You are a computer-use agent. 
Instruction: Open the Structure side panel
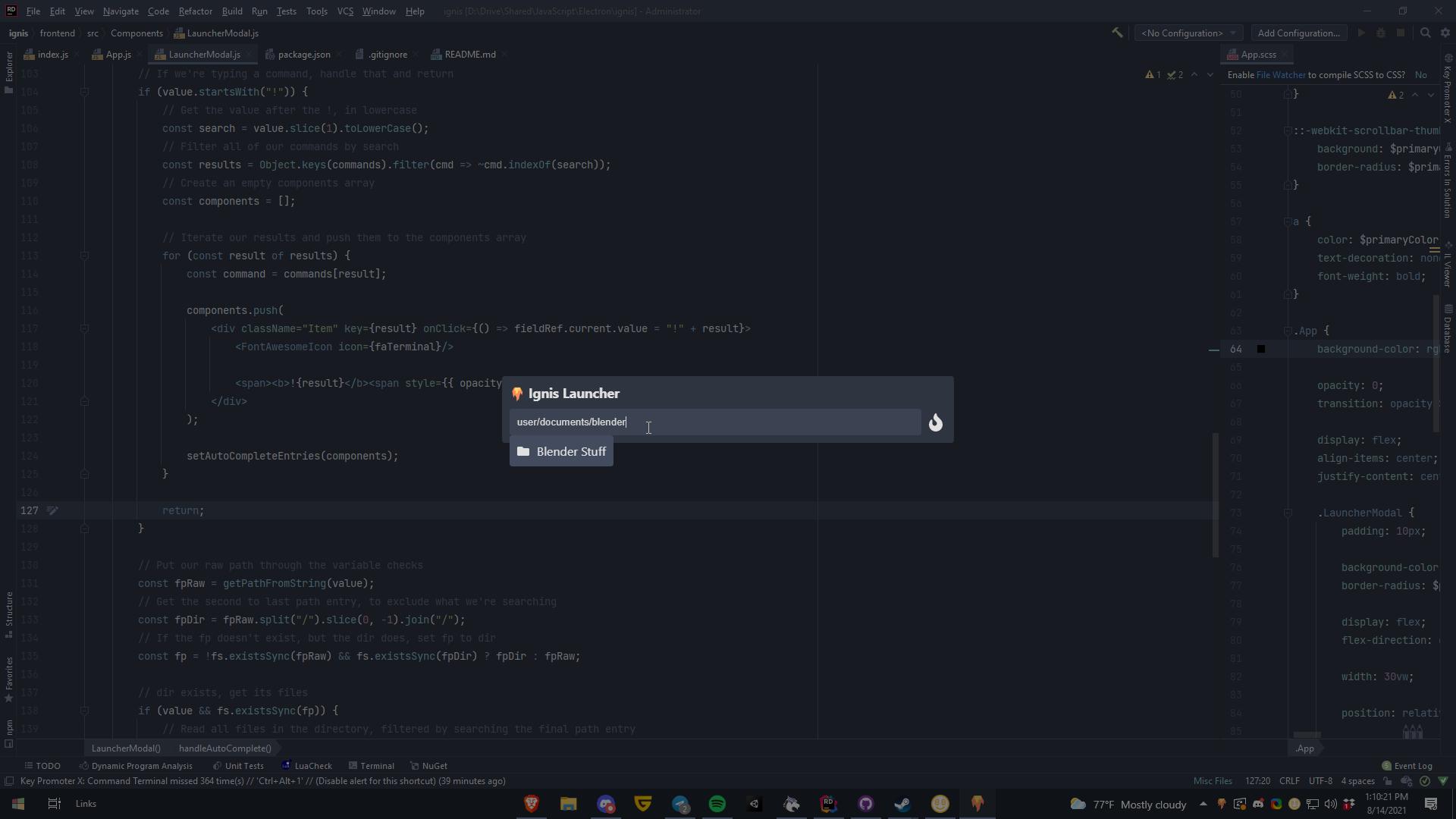coord(9,614)
